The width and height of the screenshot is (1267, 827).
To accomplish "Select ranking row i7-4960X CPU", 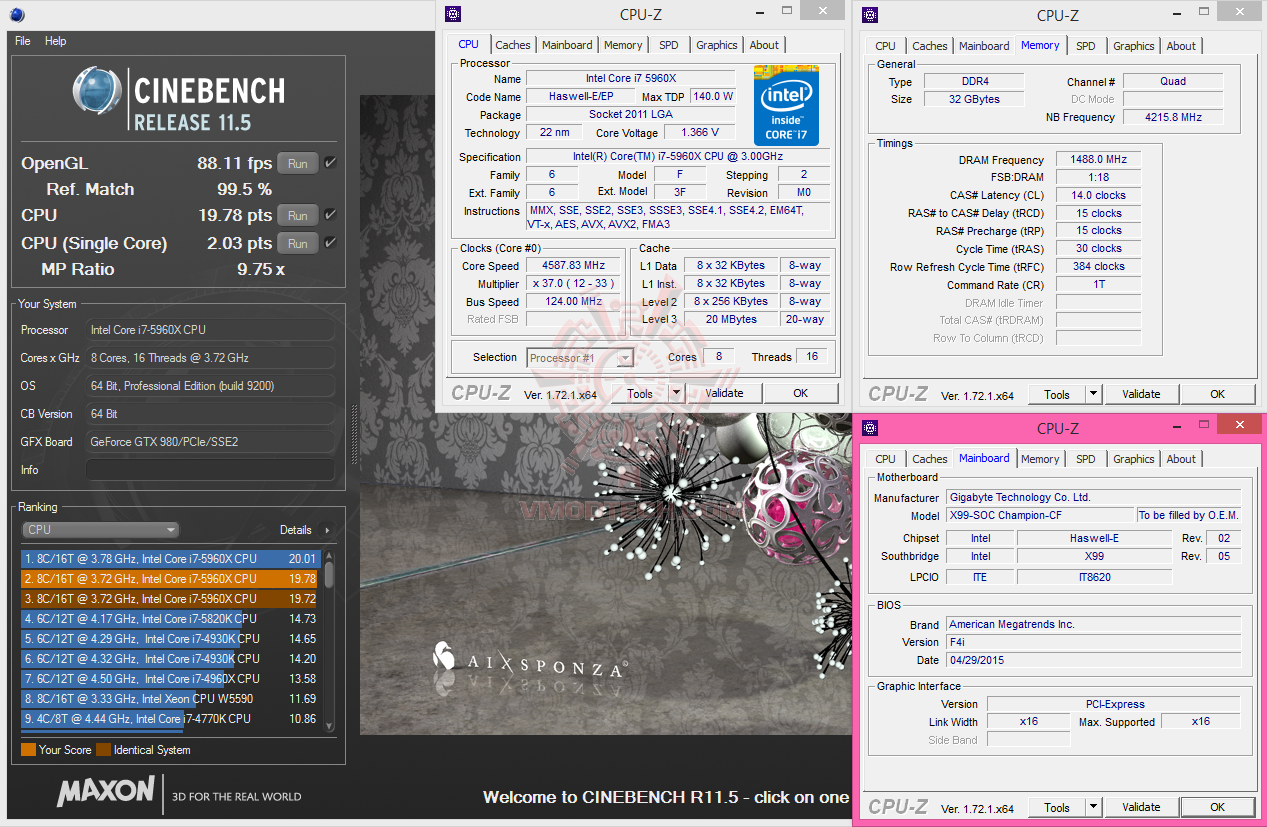I will (170, 679).
